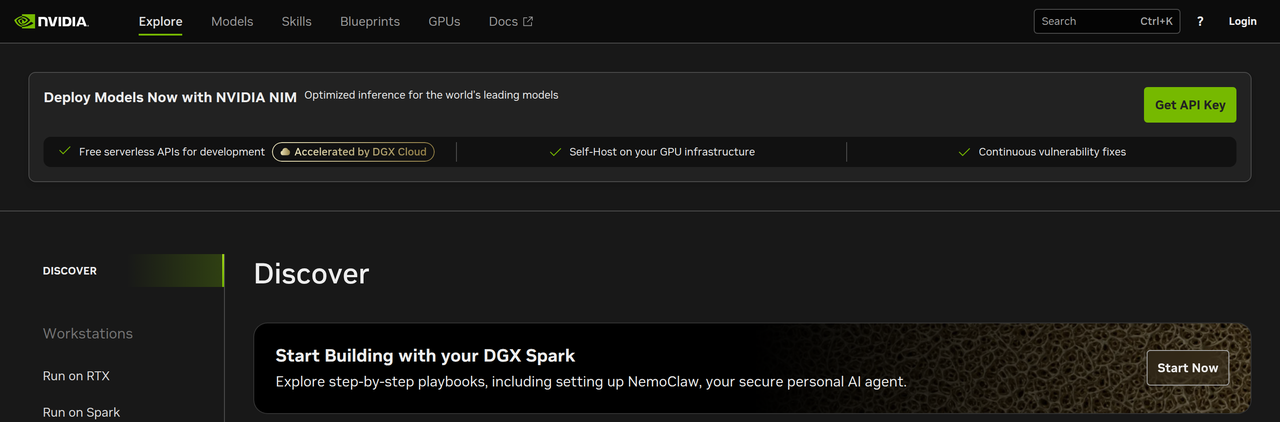The width and height of the screenshot is (1280, 422).
Task: Go to the Skills tab
Action: coord(296,21)
